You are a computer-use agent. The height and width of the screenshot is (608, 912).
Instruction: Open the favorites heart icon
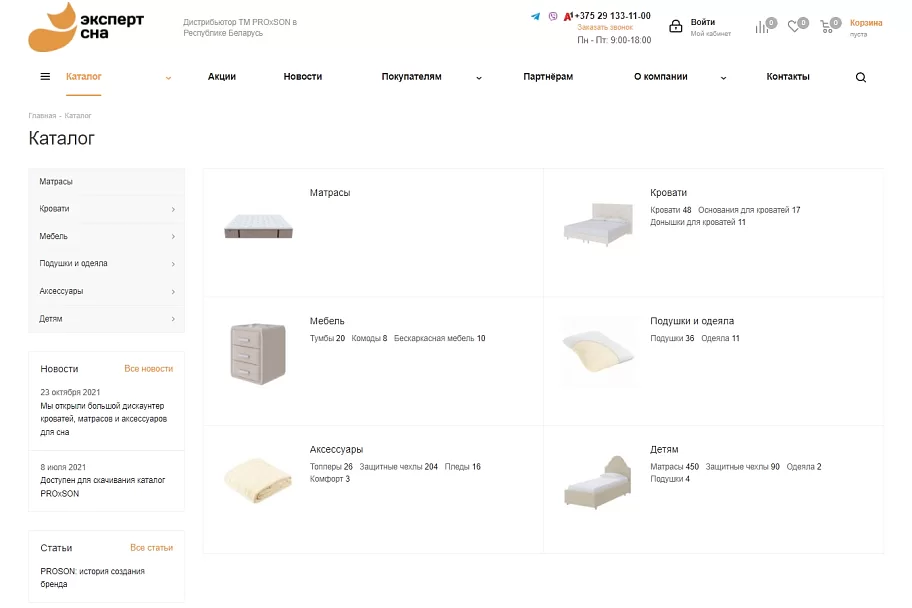tap(793, 26)
